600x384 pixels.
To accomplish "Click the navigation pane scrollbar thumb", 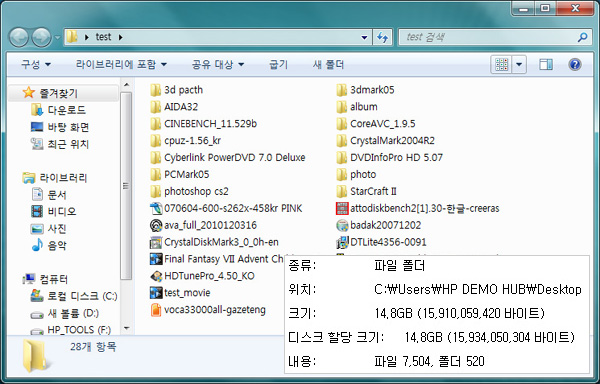I will click(127, 186).
